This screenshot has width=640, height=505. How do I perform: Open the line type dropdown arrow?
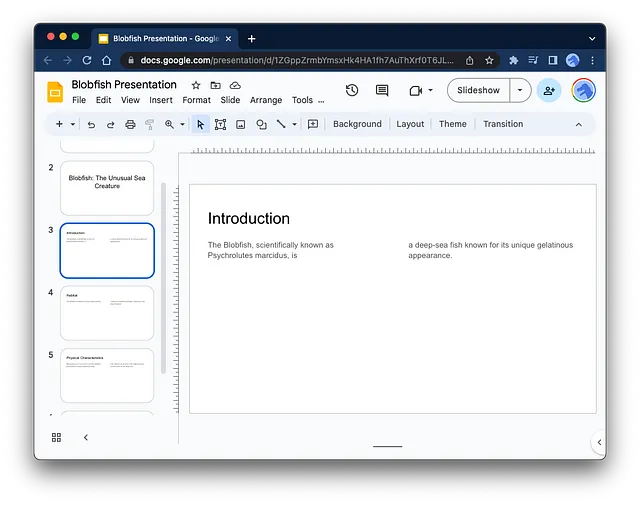pyautogui.click(x=294, y=124)
